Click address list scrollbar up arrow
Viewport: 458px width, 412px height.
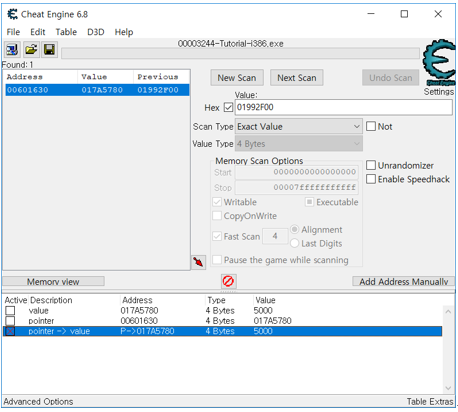pyautogui.click(x=448, y=312)
